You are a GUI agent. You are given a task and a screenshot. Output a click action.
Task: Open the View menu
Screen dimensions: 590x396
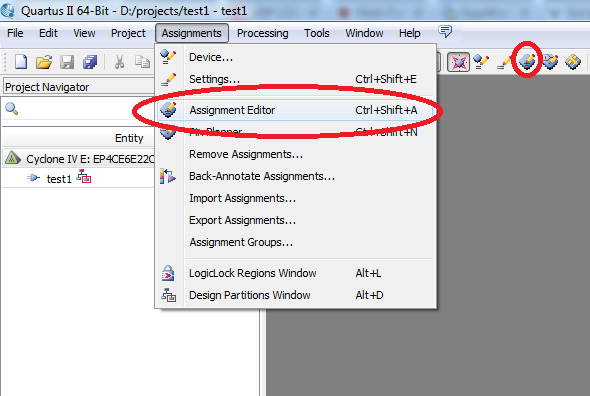pyautogui.click(x=84, y=33)
